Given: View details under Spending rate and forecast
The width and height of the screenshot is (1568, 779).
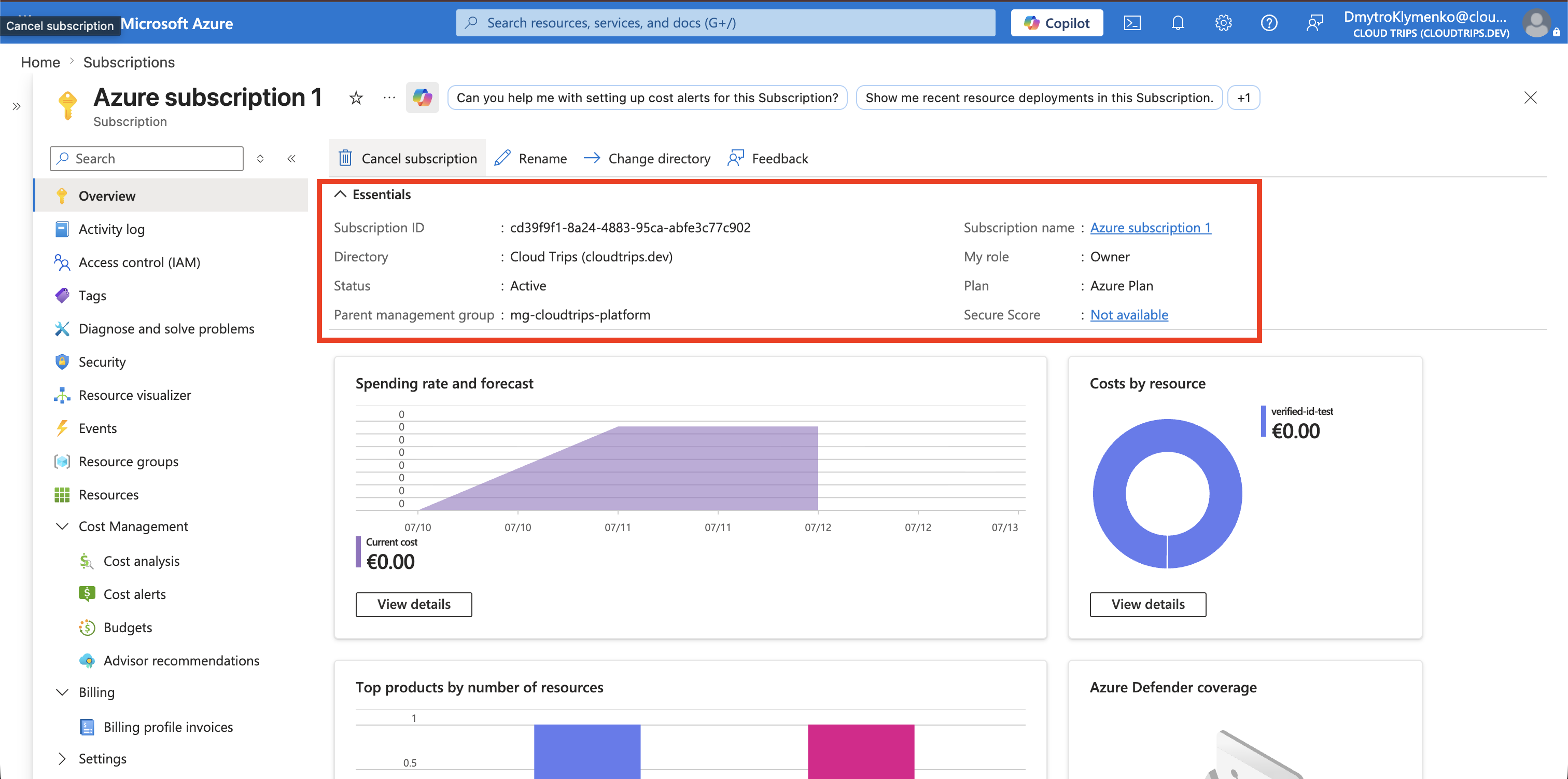Looking at the screenshot, I should coord(414,604).
